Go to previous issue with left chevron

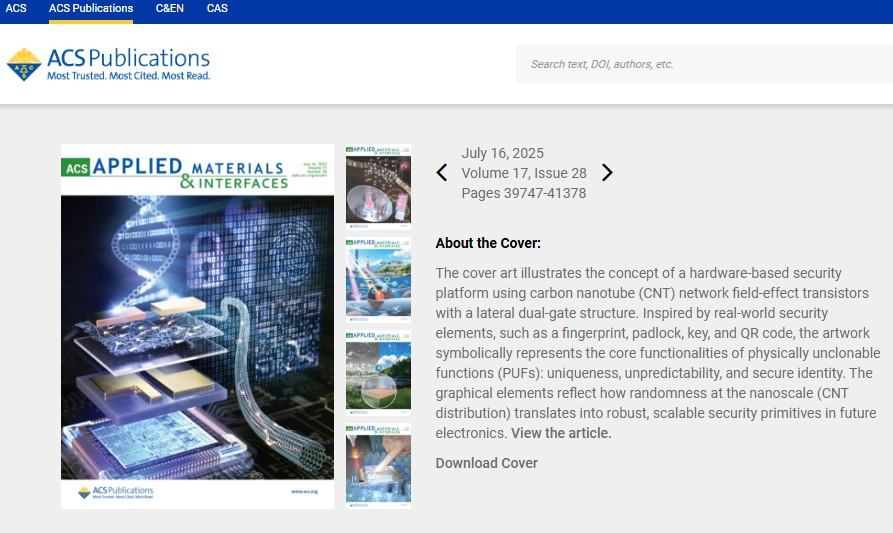pyautogui.click(x=442, y=173)
